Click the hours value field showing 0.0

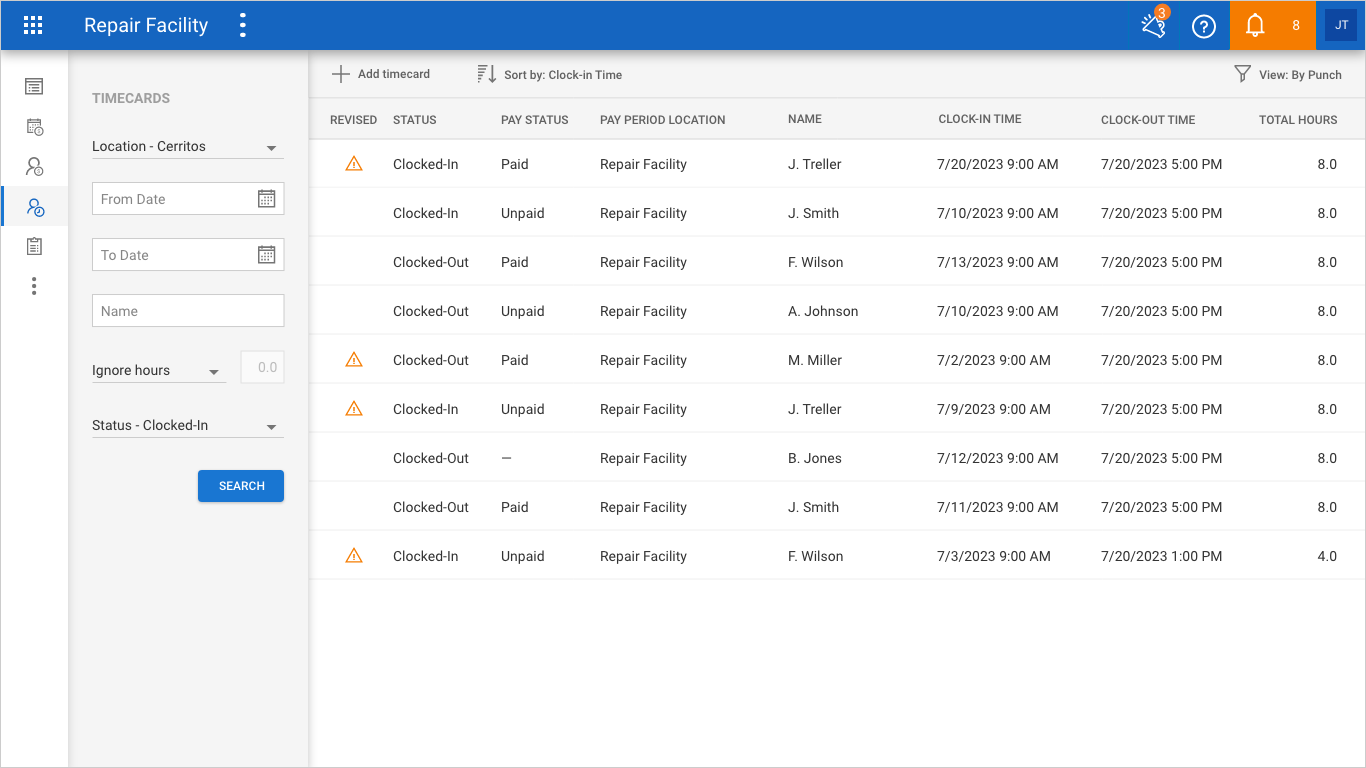click(262, 367)
